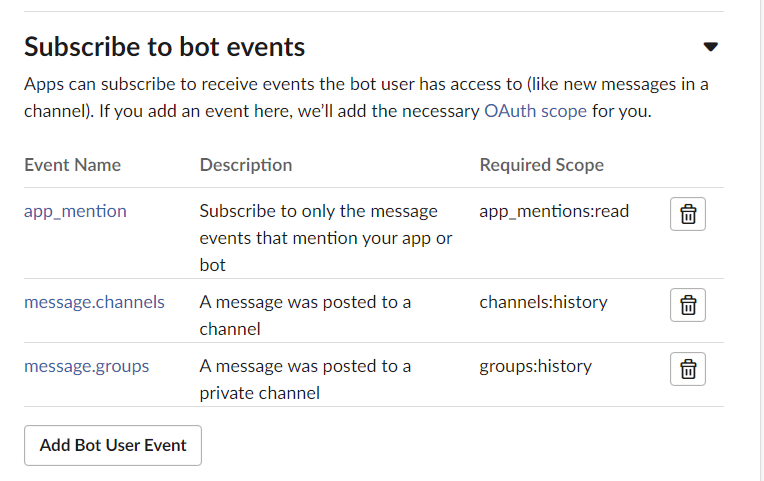The width and height of the screenshot is (764, 481).
Task: Click the Required Scope column header
Action: click(x=541, y=165)
